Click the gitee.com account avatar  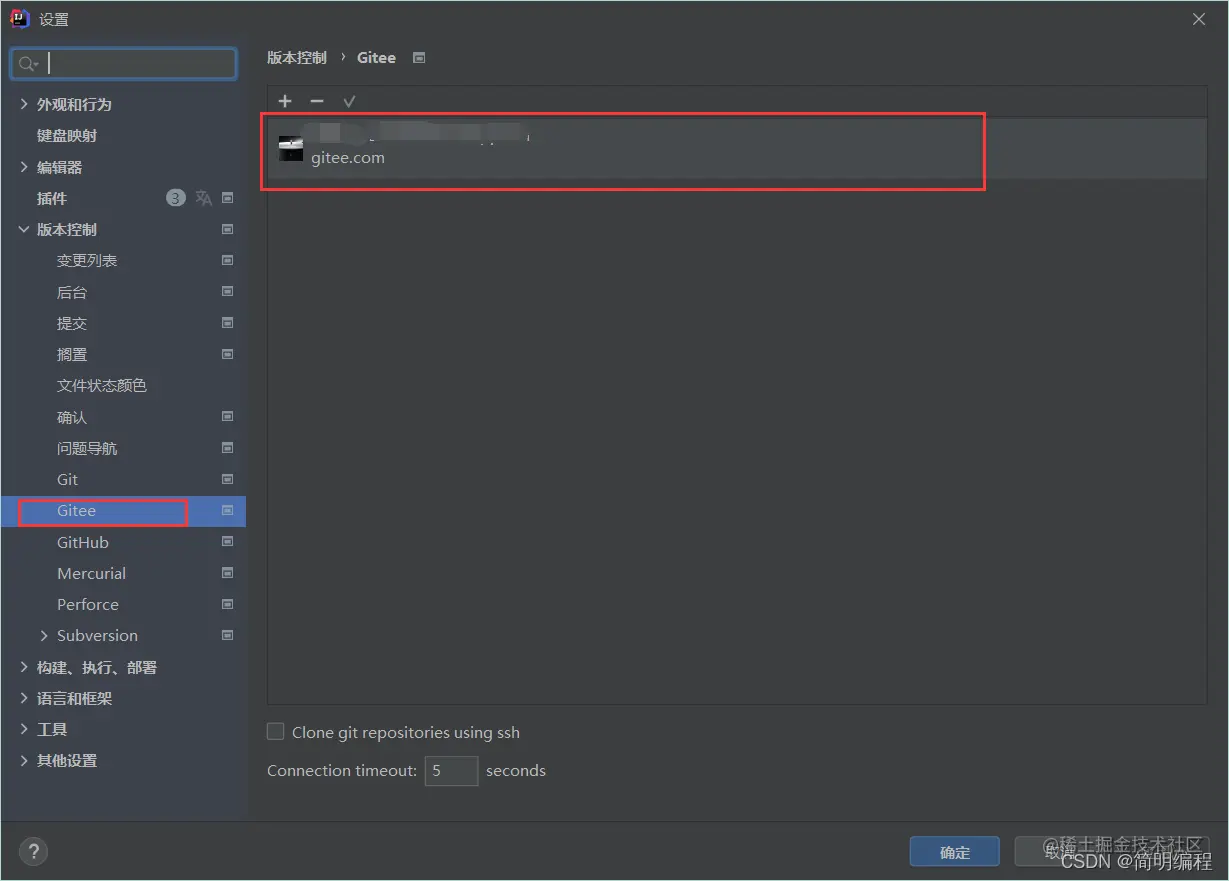[x=291, y=149]
